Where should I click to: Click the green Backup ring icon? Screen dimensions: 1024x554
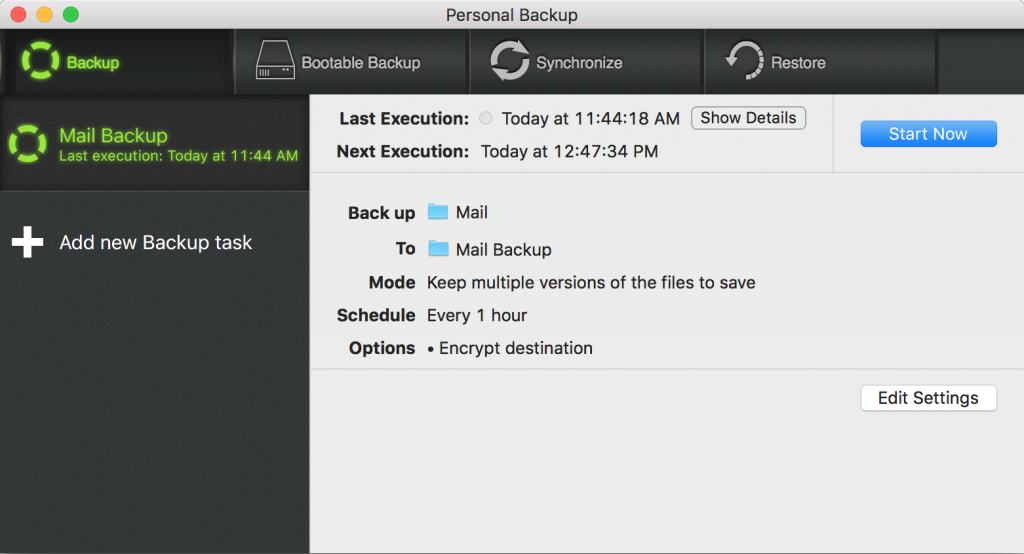pos(40,61)
